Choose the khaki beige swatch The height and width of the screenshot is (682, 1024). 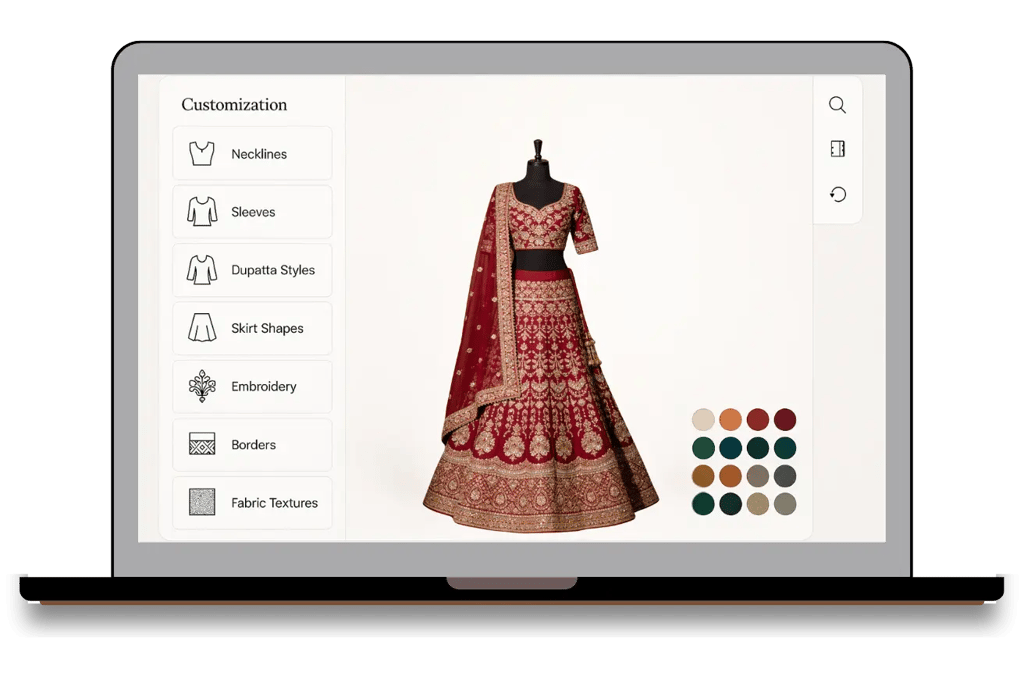(x=758, y=504)
